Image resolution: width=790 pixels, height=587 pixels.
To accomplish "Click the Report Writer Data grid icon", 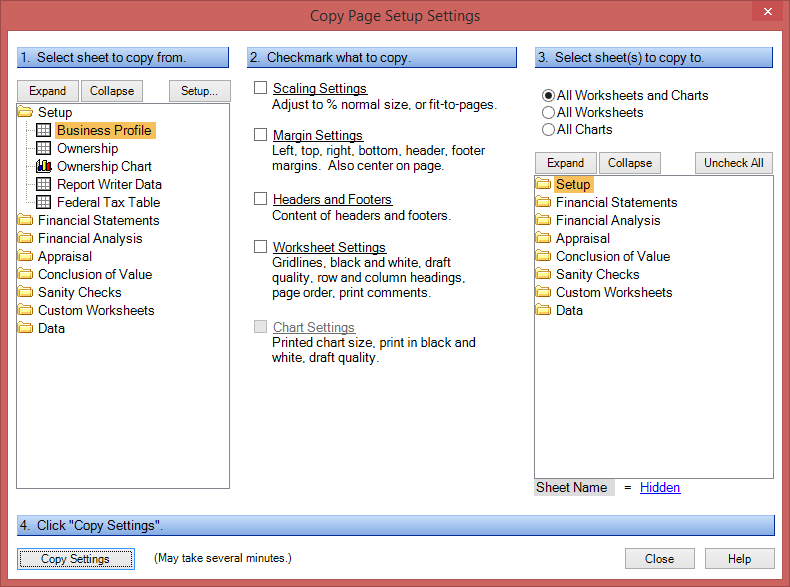I will [43, 184].
